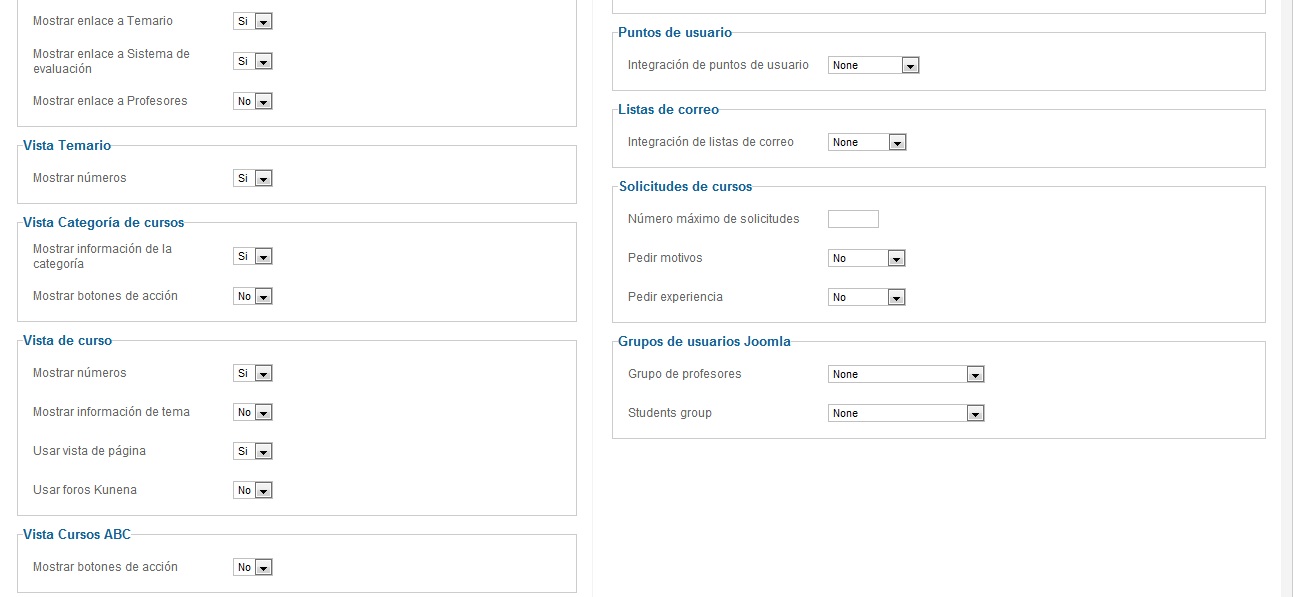This screenshot has width=1299, height=597.
Task: Open the Pedir motivos dropdown
Action: coord(866,258)
